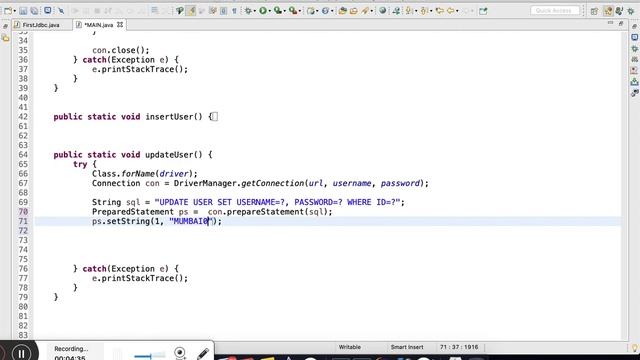Maximize the editor area
Viewport: 640px width, 360px height.
pos(621,24)
